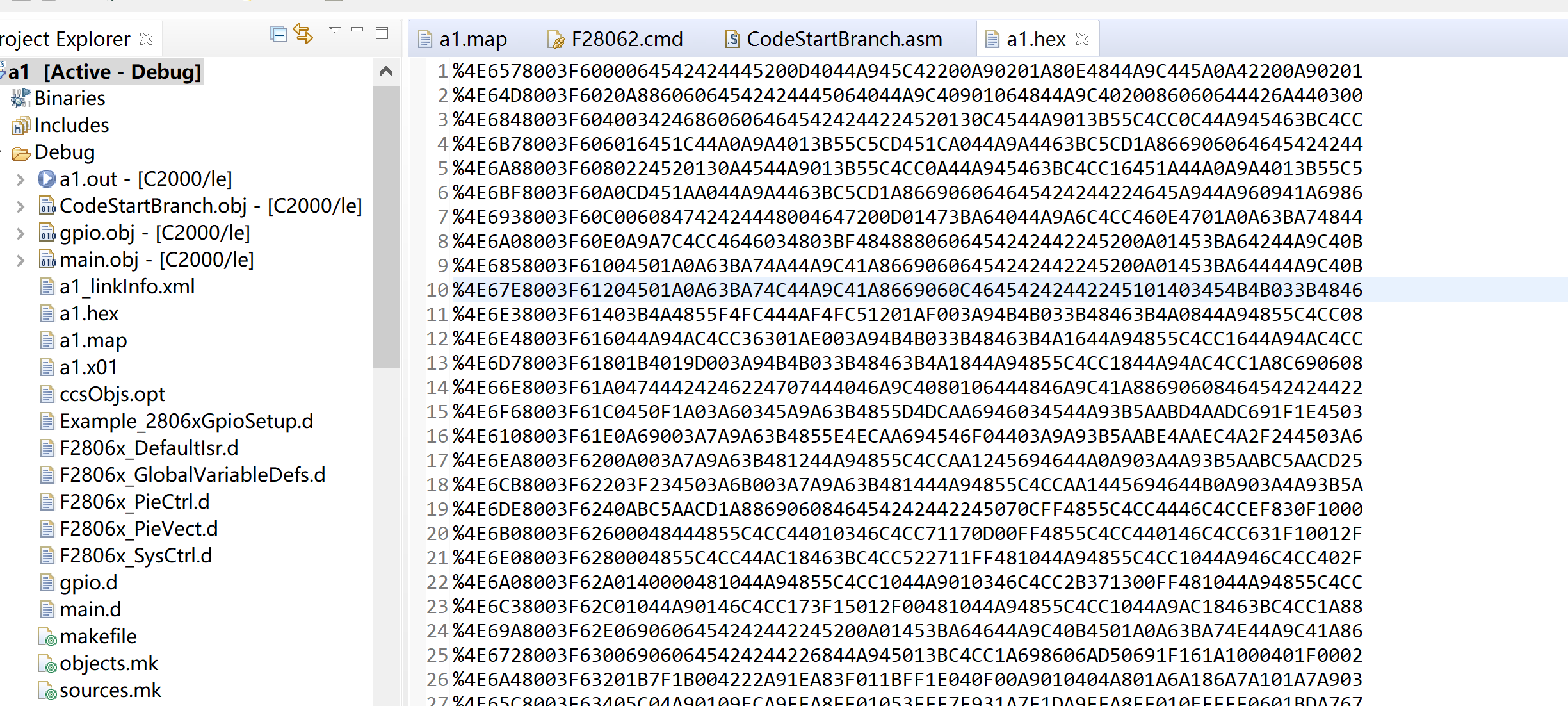The height and width of the screenshot is (706, 1568).
Task: Minimize the Project Explorer panel
Action: click(357, 30)
